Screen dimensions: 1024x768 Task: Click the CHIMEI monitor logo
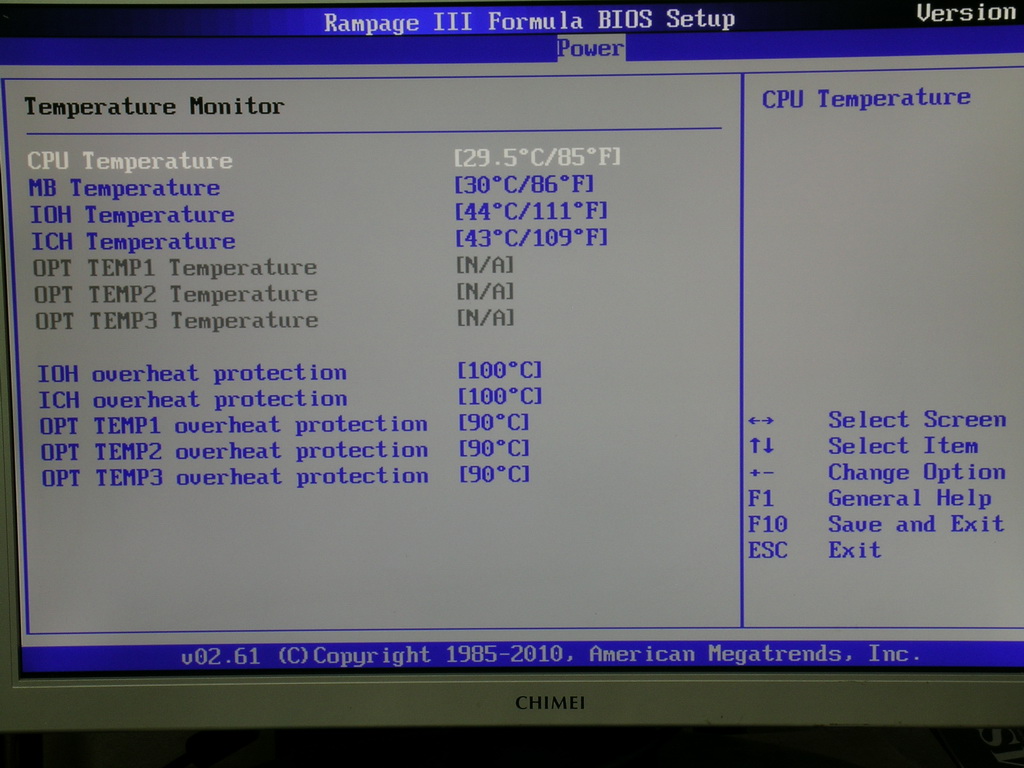tap(550, 703)
